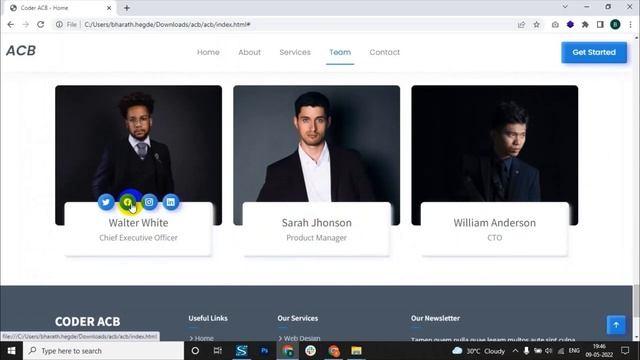Open a new browser tab
640x360 pixels.
pos(127,8)
